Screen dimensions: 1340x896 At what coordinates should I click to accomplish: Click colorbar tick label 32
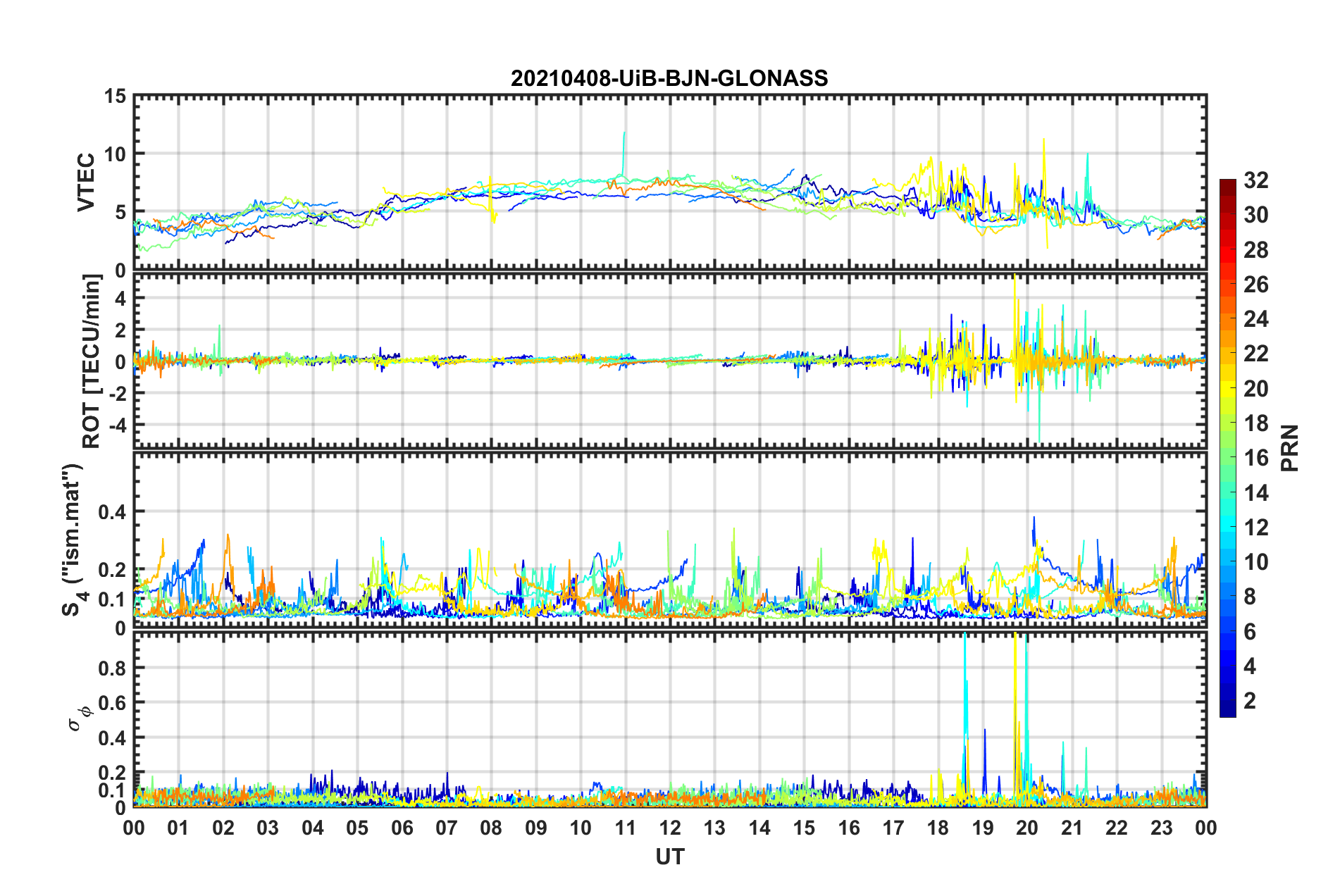(x=1255, y=180)
